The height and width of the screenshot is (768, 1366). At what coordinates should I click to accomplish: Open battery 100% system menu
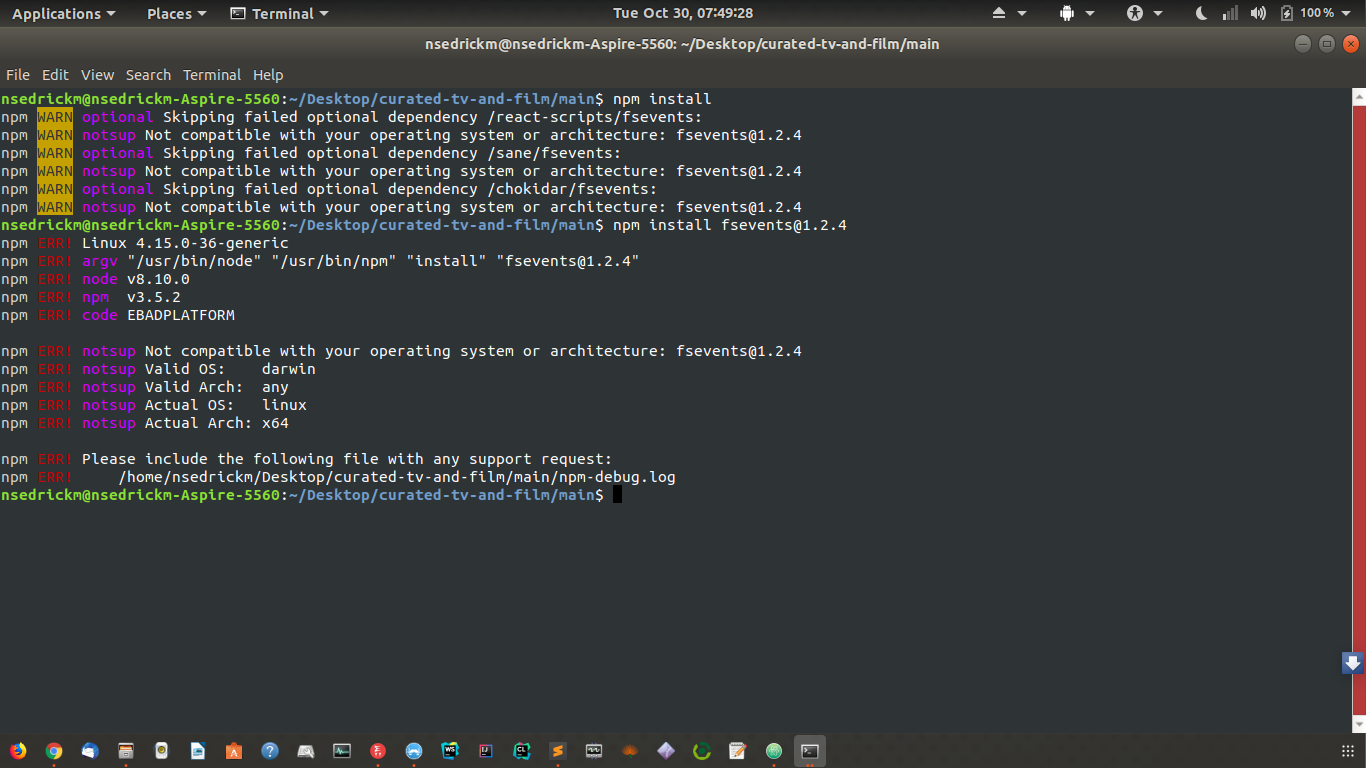pos(1316,13)
